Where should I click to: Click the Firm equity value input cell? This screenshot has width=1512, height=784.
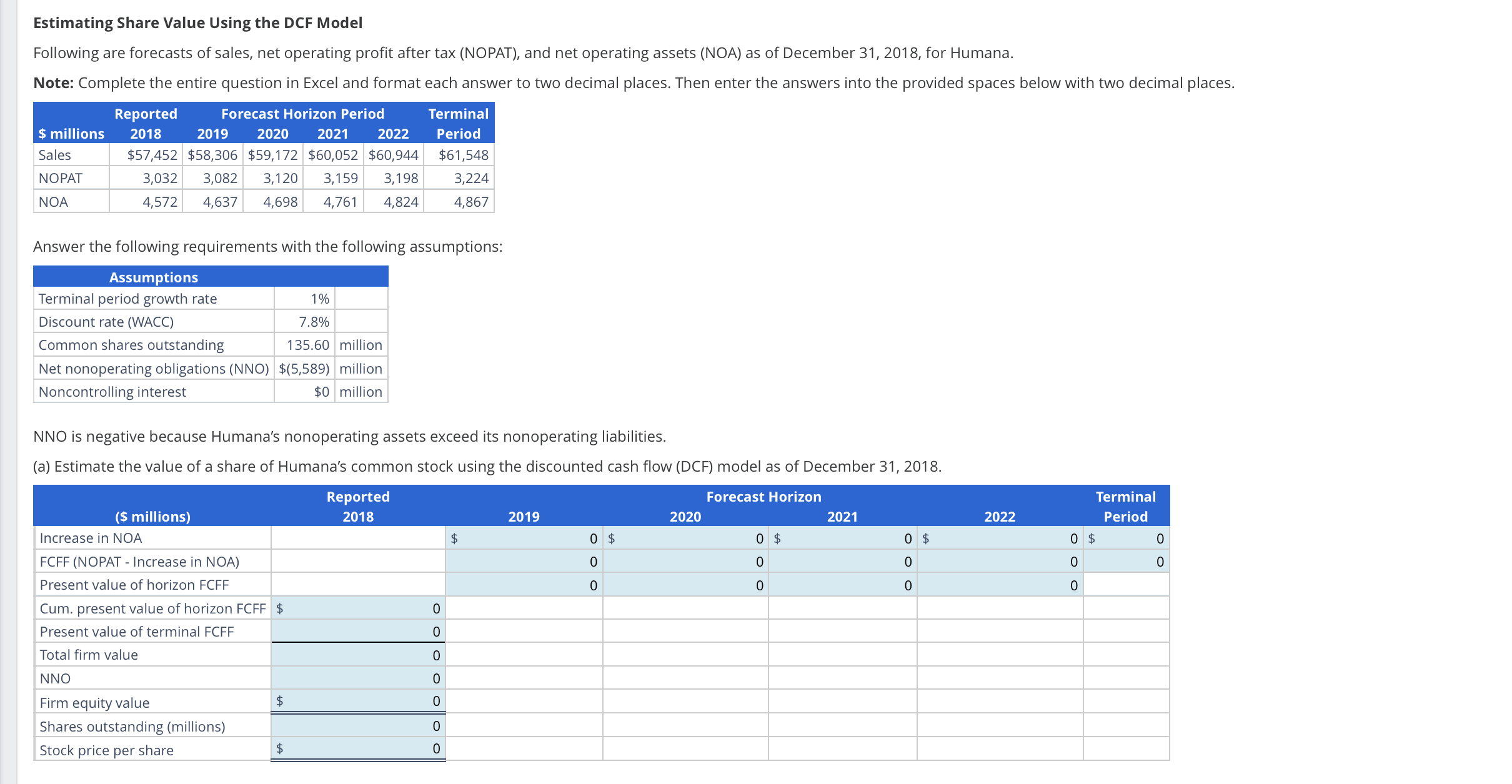359,701
